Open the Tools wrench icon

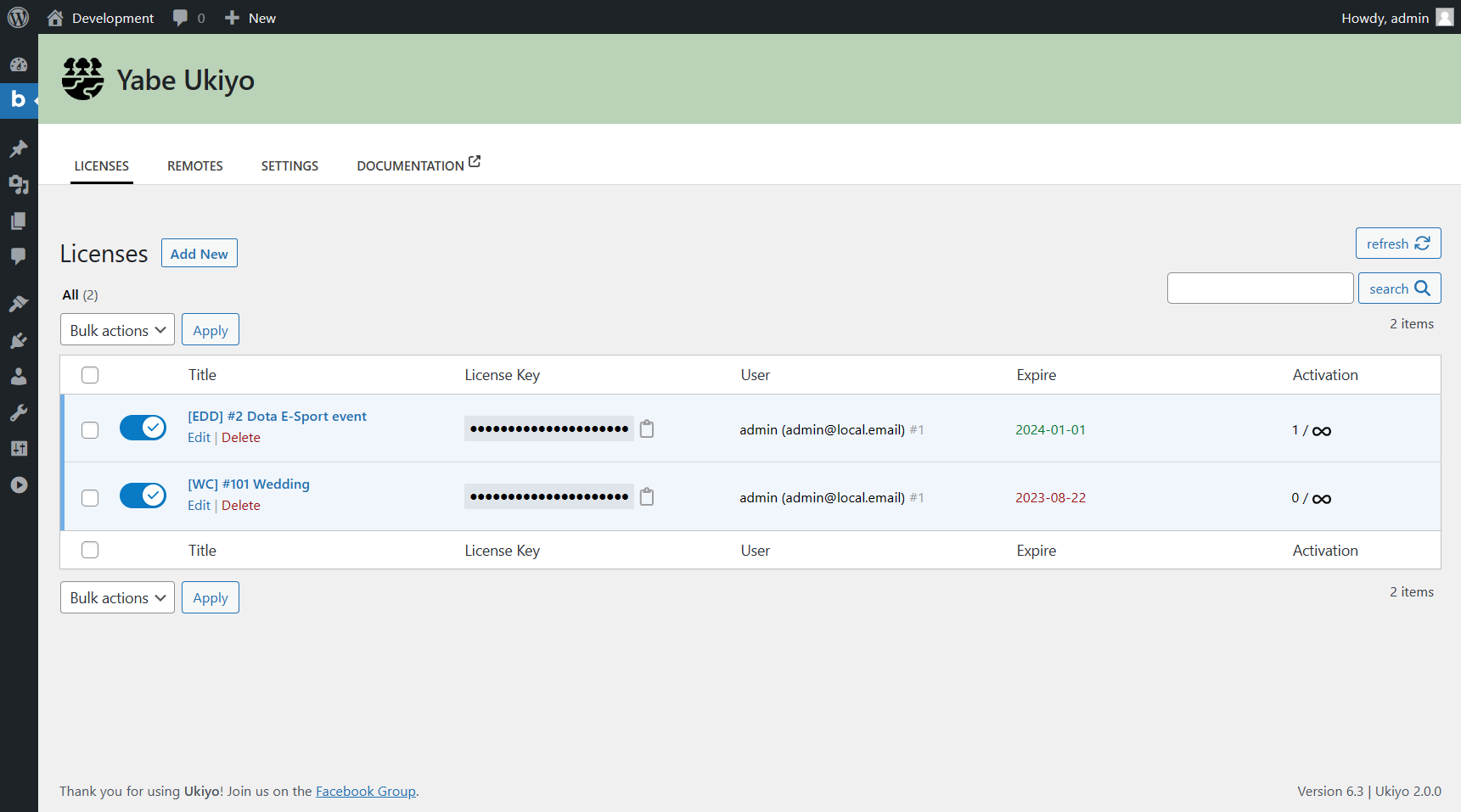click(x=19, y=413)
